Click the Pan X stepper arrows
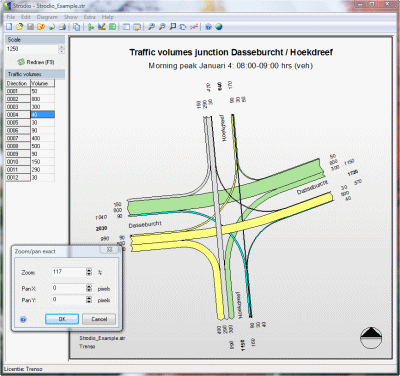 (89, 288)
